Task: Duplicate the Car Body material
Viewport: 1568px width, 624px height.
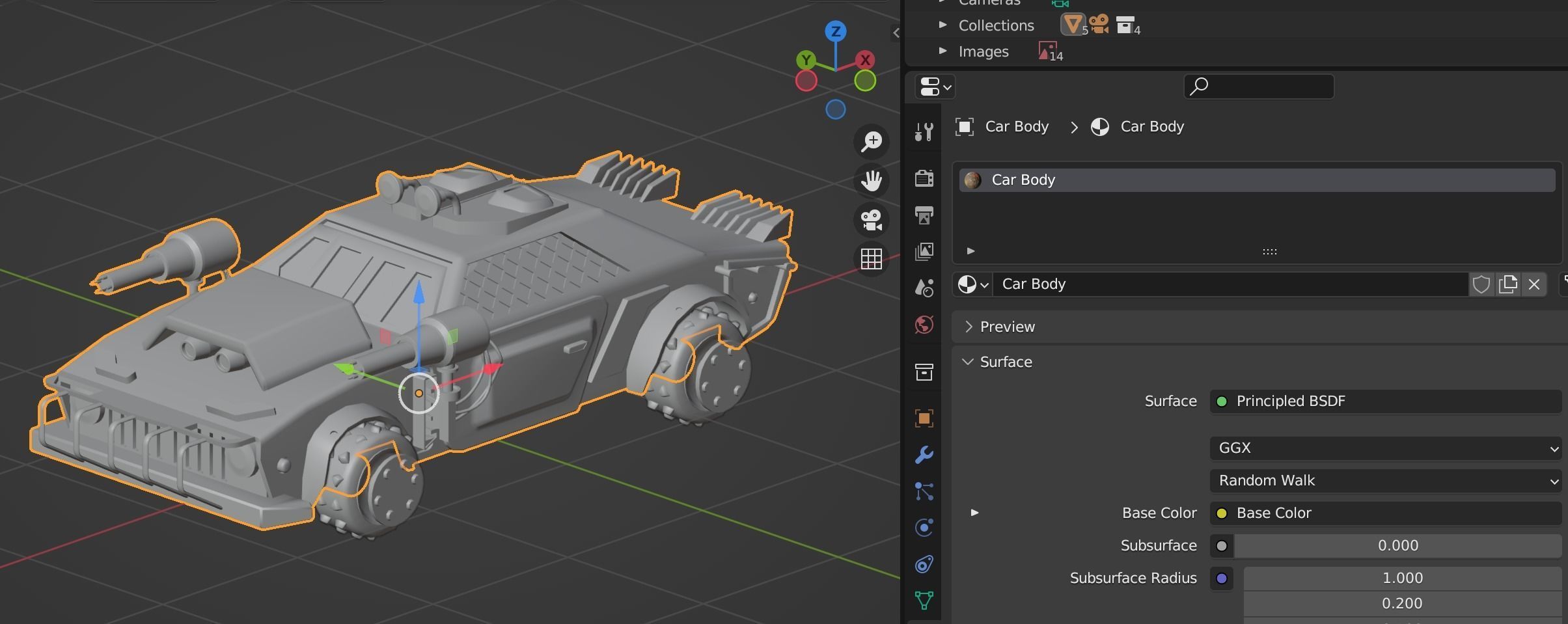Action: 1507,284
